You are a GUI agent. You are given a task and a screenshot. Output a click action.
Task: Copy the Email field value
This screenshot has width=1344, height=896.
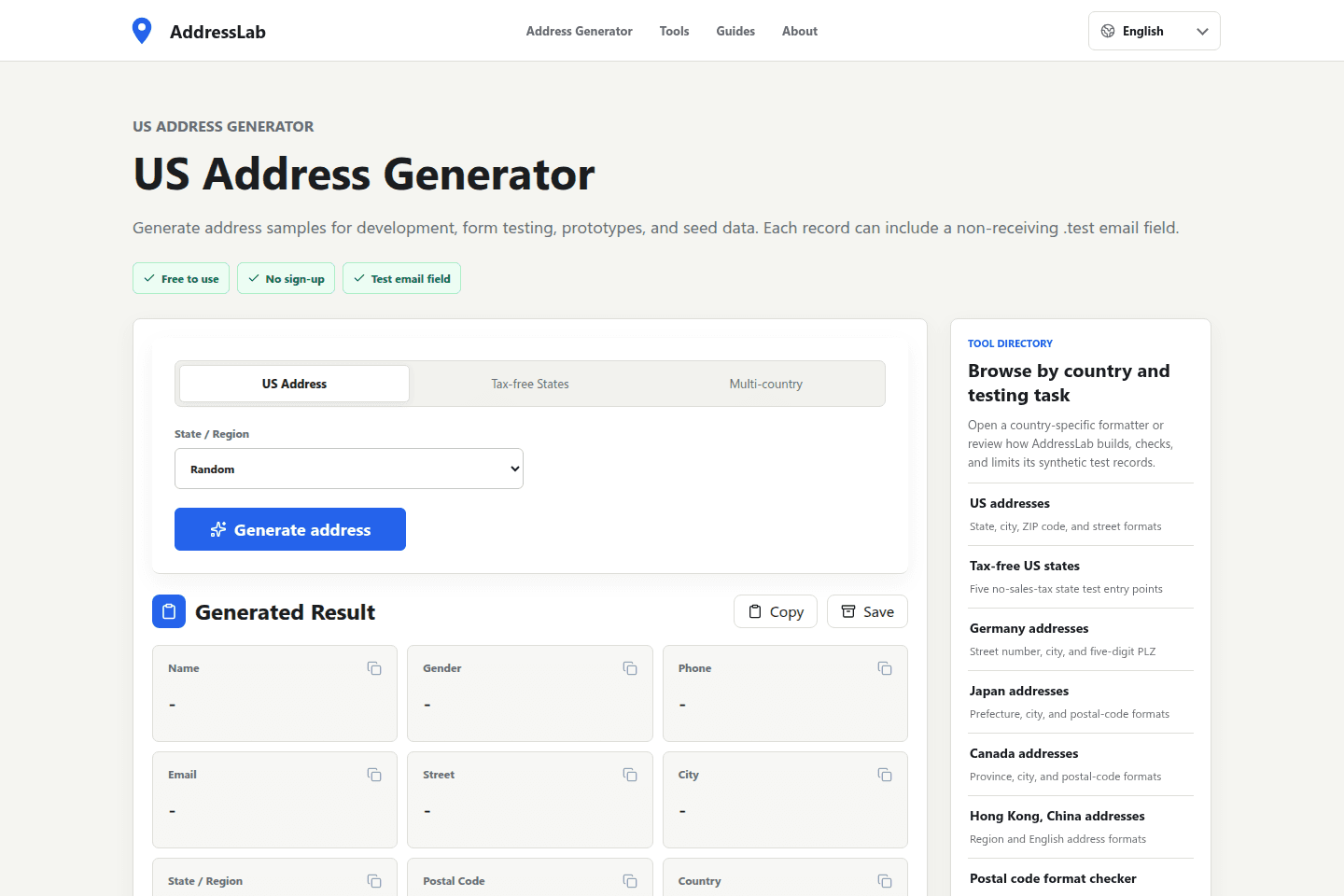374,775
